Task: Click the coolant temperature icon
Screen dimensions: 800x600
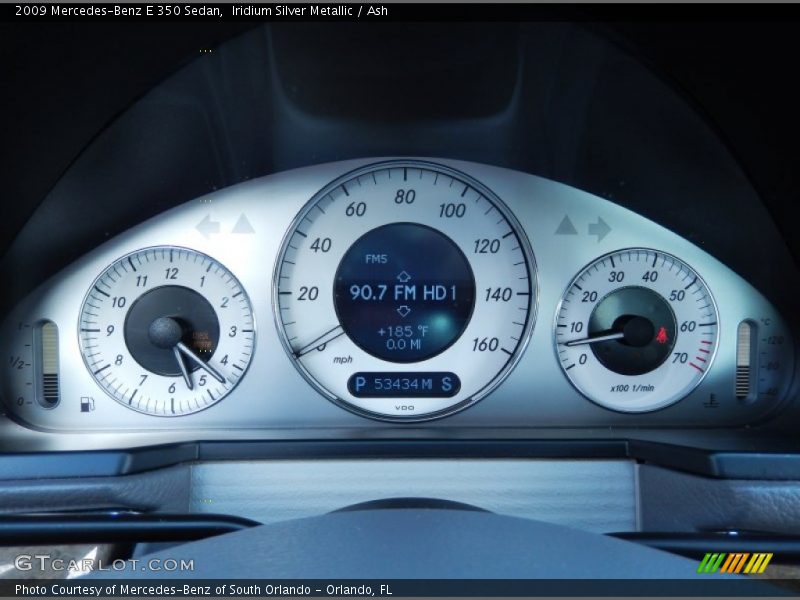Action: (712, 400)
